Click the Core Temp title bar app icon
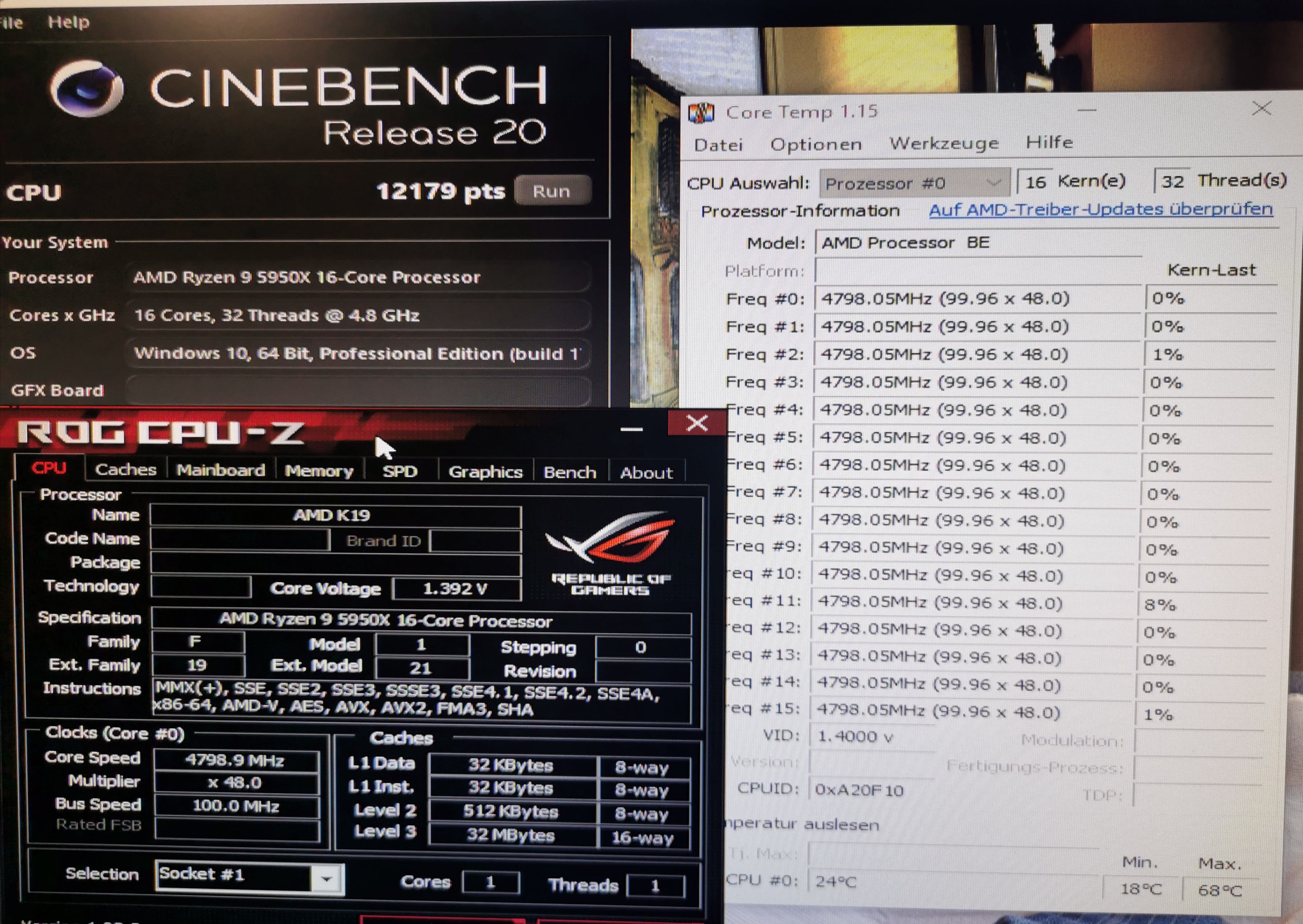The height and width of the screenshot is (924, 1303). [x=701, y=113]
